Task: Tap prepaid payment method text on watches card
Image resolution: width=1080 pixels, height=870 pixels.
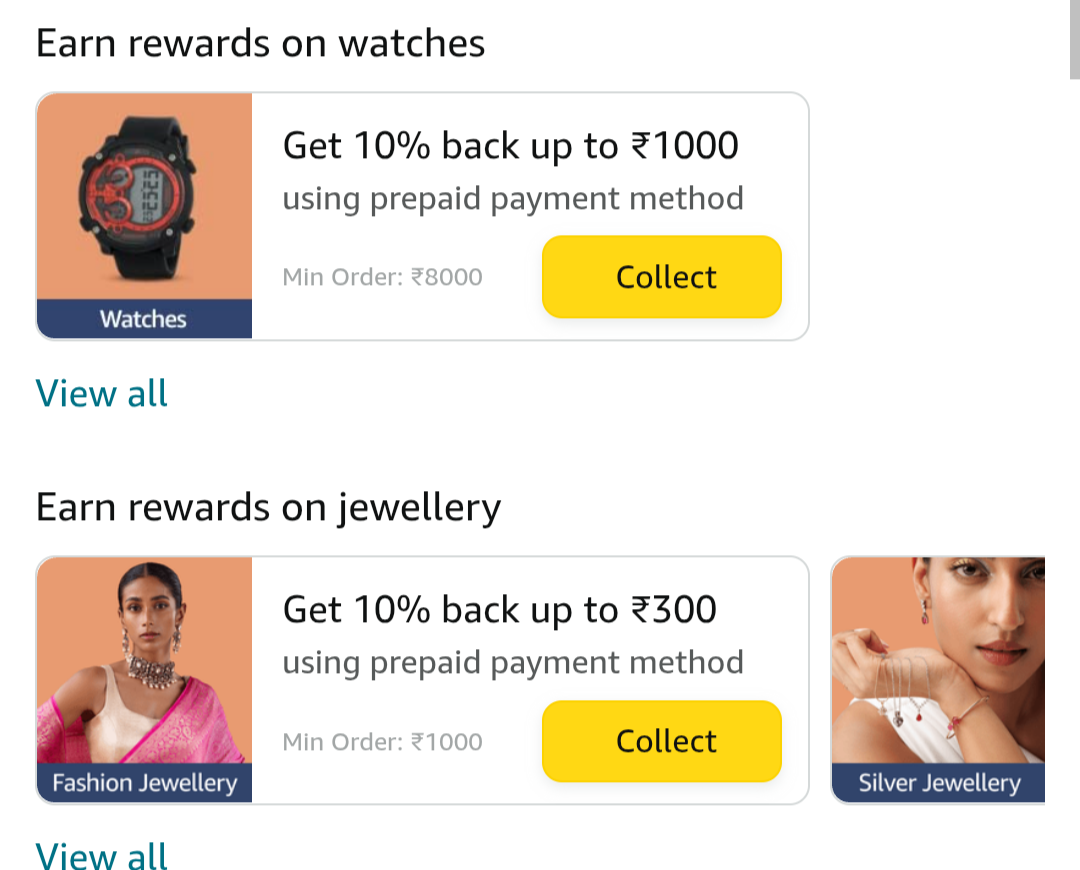Action: point(512,198)
